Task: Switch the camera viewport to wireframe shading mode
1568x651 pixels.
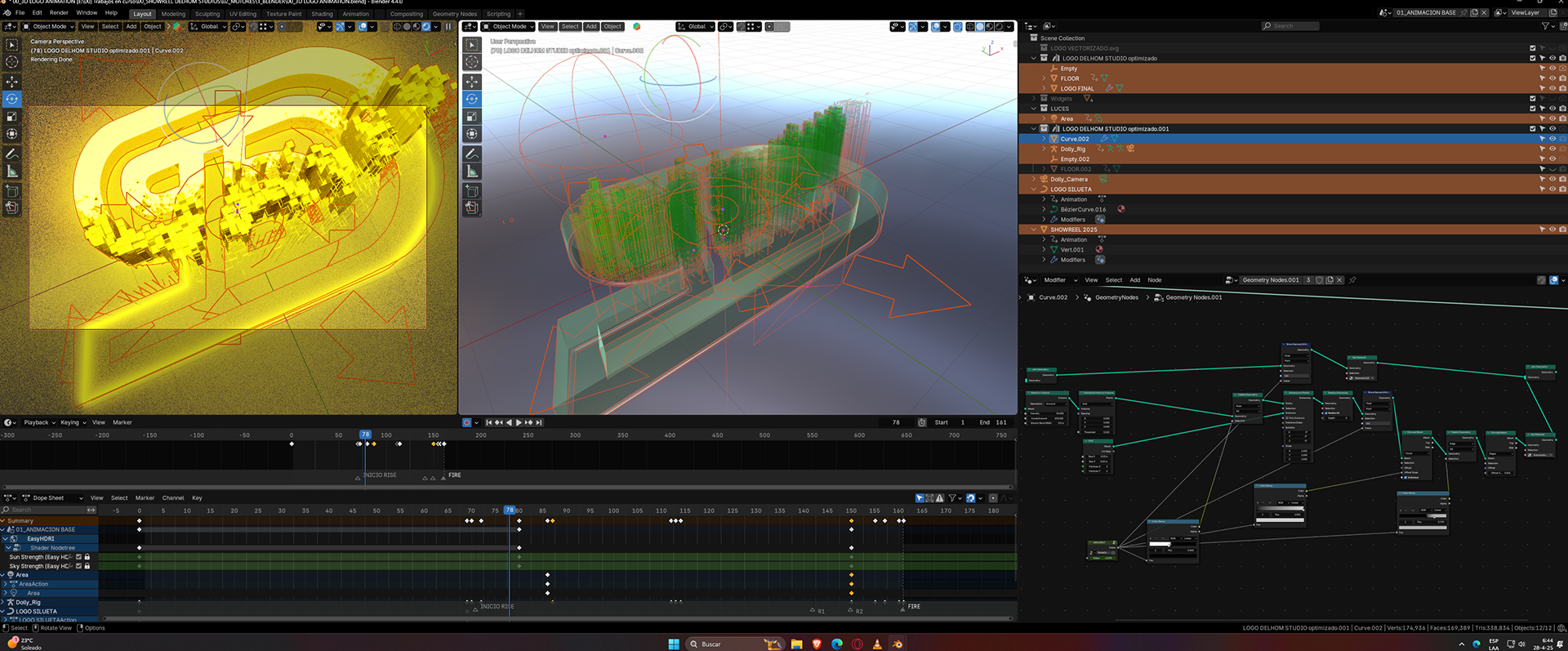Action: (x=398, y=26)
